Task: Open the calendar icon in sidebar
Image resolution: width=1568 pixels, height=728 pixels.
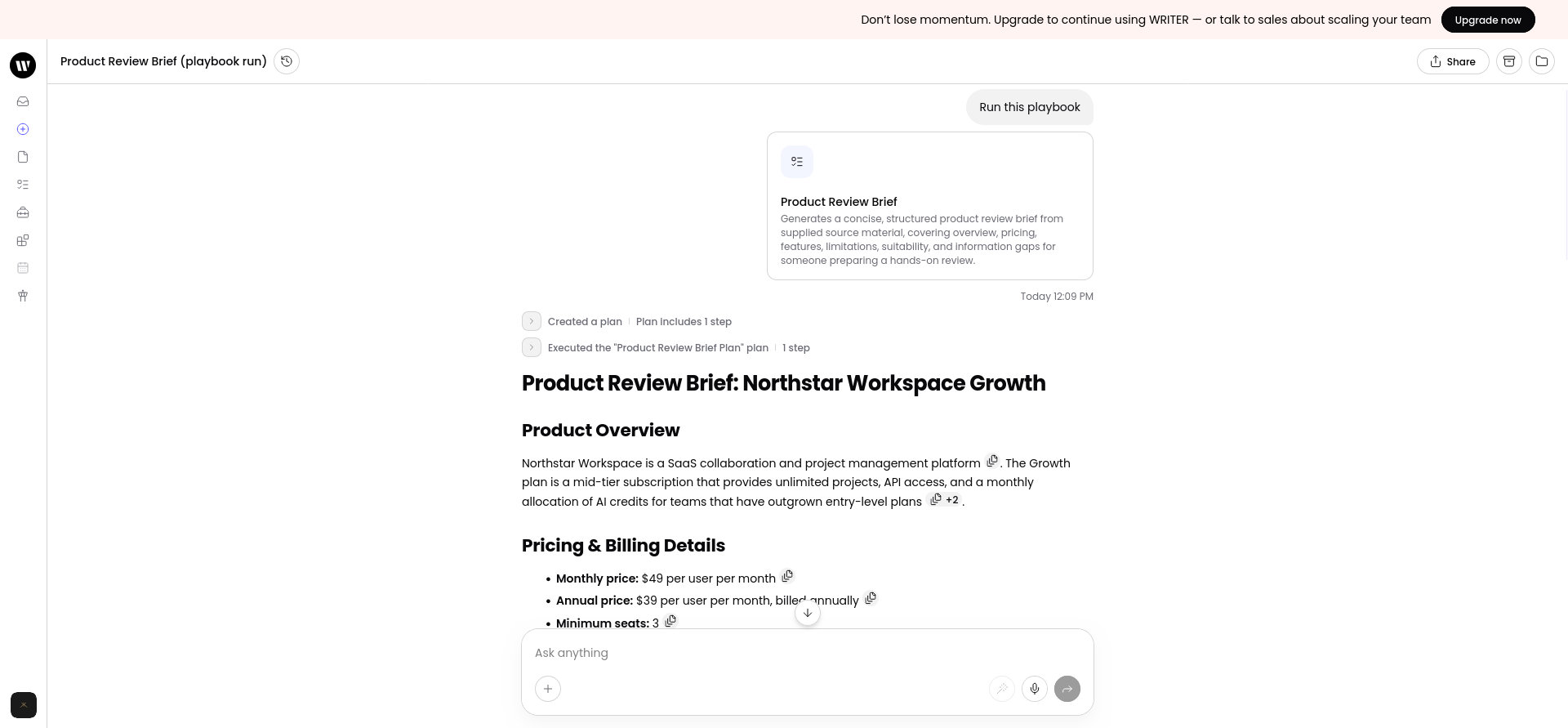Action: pos(23,268)
